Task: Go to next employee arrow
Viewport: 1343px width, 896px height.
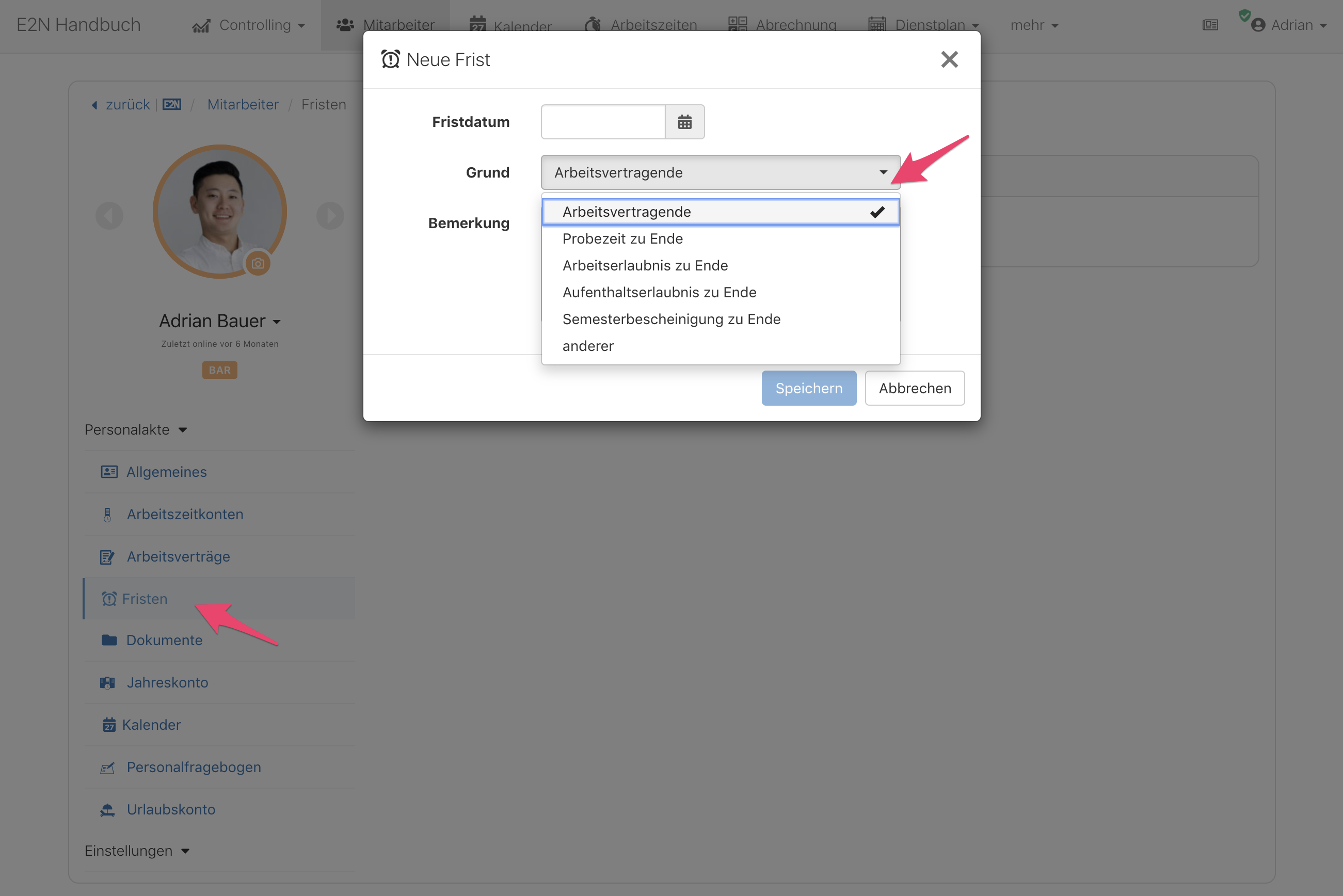Action: click(x=330, y=216)
